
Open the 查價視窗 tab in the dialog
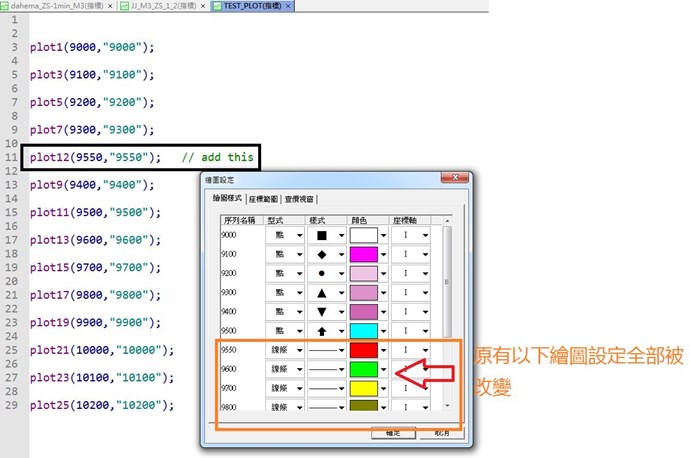click(299, 199)
